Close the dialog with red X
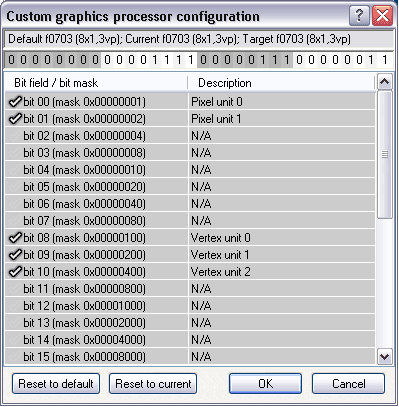This screenshot has width=399, height=407. click(x=382, y=15)
